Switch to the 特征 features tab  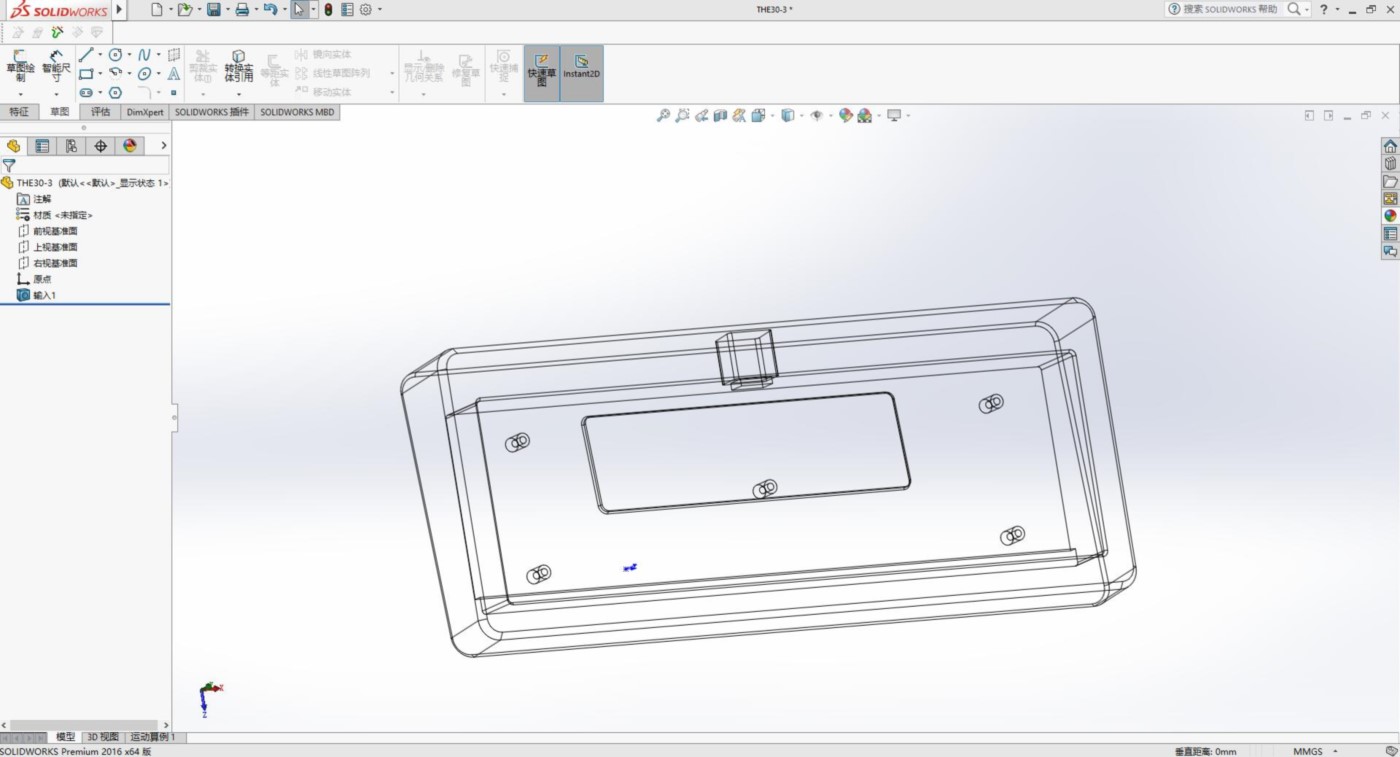(x=19, y=112)
